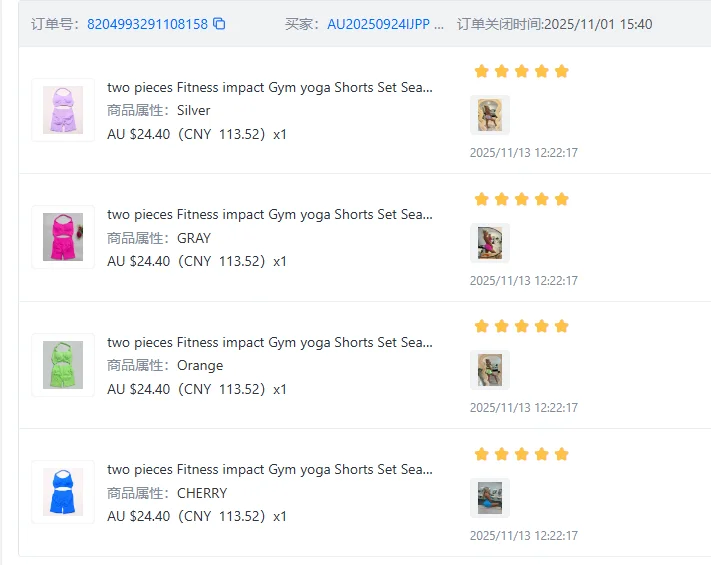
Task: Open buyer AU20250924IJPP profile link
Action: (x=378, y=24)
